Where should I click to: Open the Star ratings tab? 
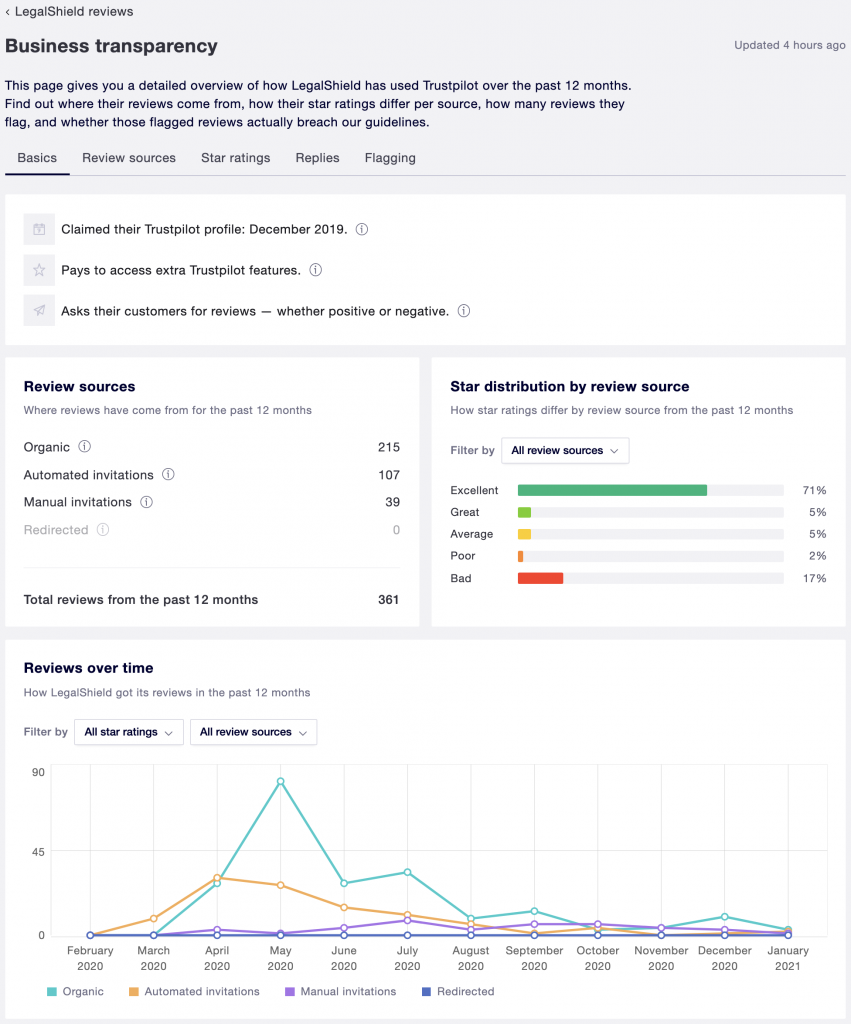236,158
